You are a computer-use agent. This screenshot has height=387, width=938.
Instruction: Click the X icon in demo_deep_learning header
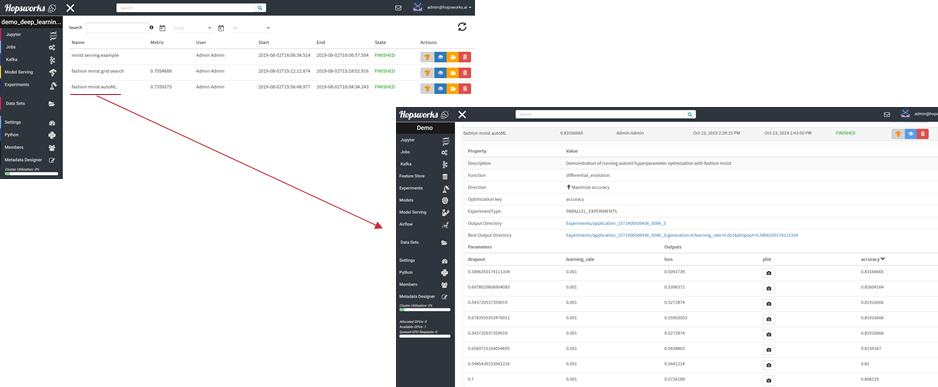[x=71, y=8]
